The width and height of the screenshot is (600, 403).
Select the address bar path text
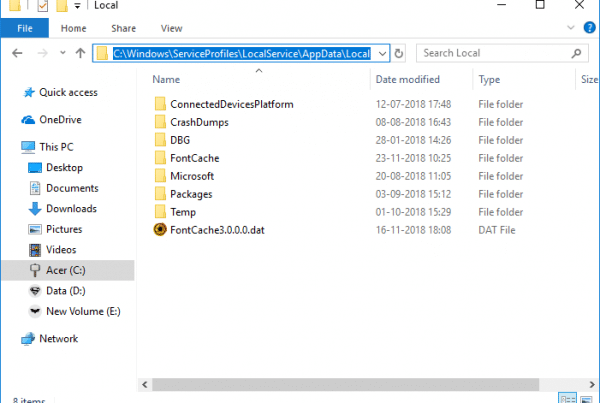pyautogui.click(x=241, y=53)
